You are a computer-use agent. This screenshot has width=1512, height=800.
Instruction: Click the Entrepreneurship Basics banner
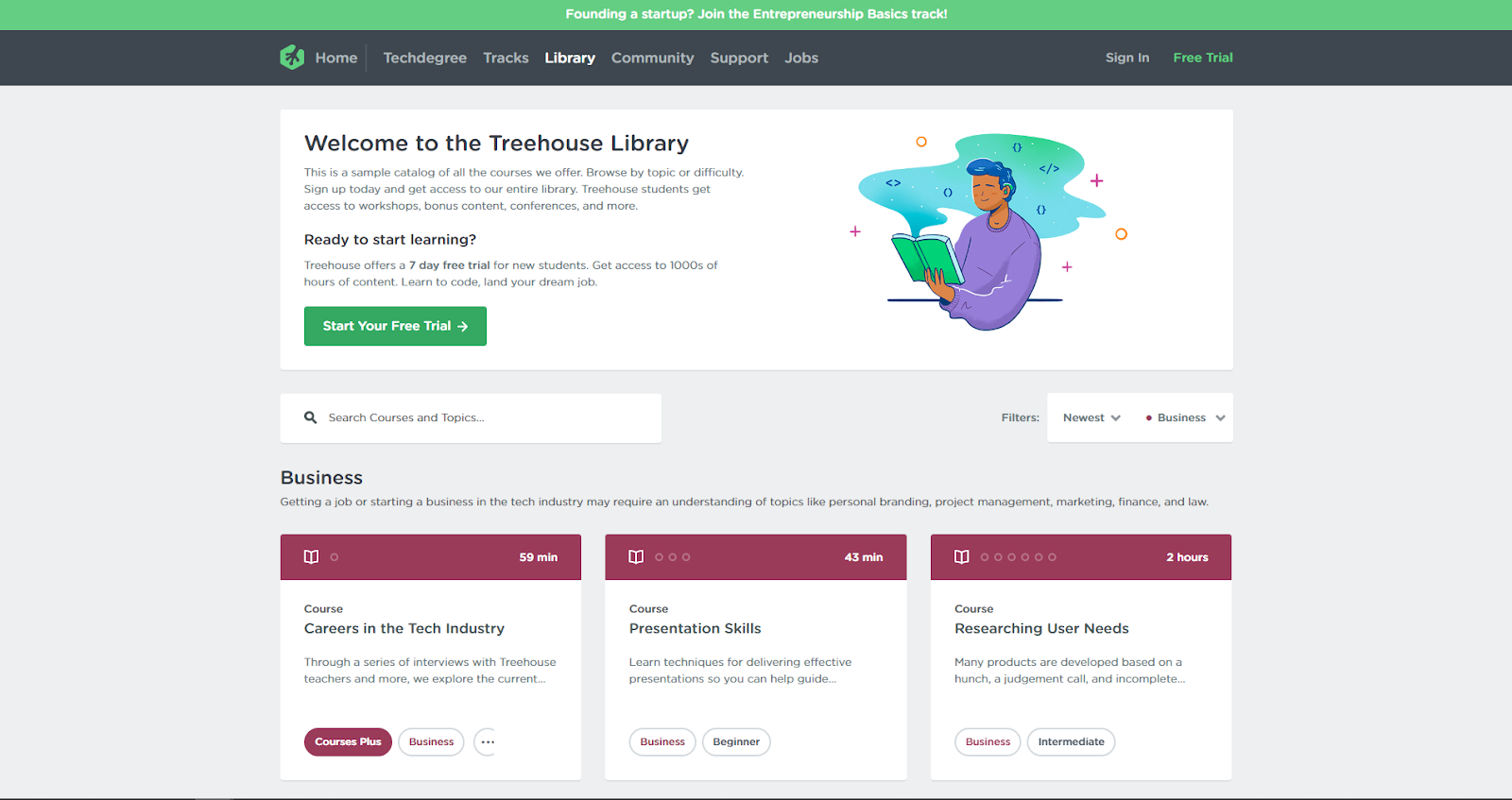coord(756,14)
